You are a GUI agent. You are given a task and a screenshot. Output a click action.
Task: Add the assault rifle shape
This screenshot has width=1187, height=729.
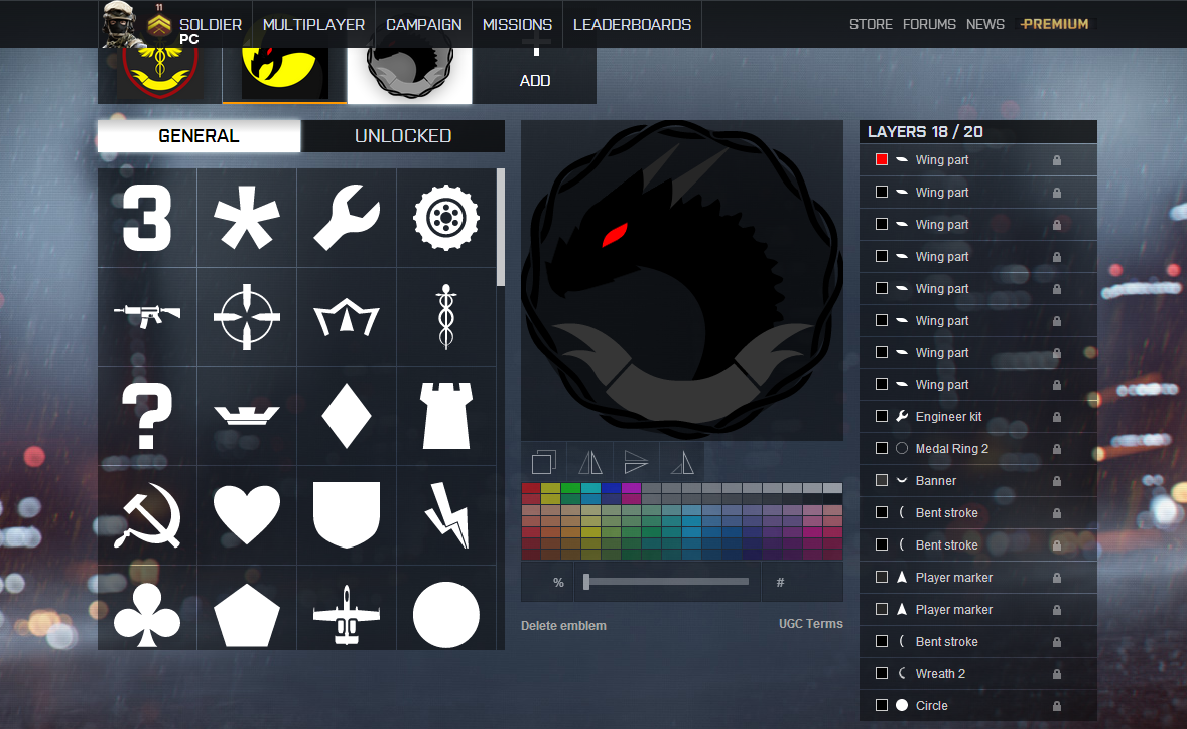tap(147, 316)
